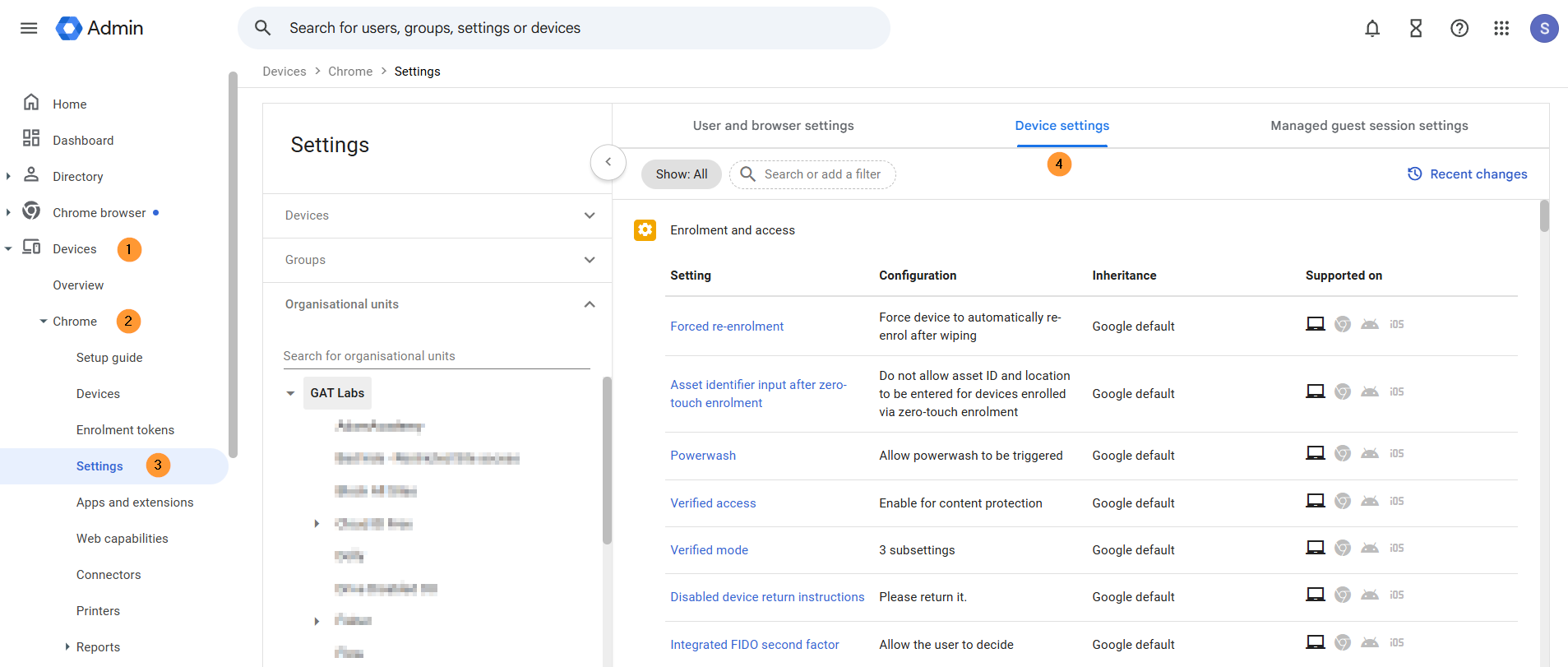1568x667 pixels.
Task: Click the ChromeOS laptop icon in the Forced re-enrolment row
Action: point(1316,324)
